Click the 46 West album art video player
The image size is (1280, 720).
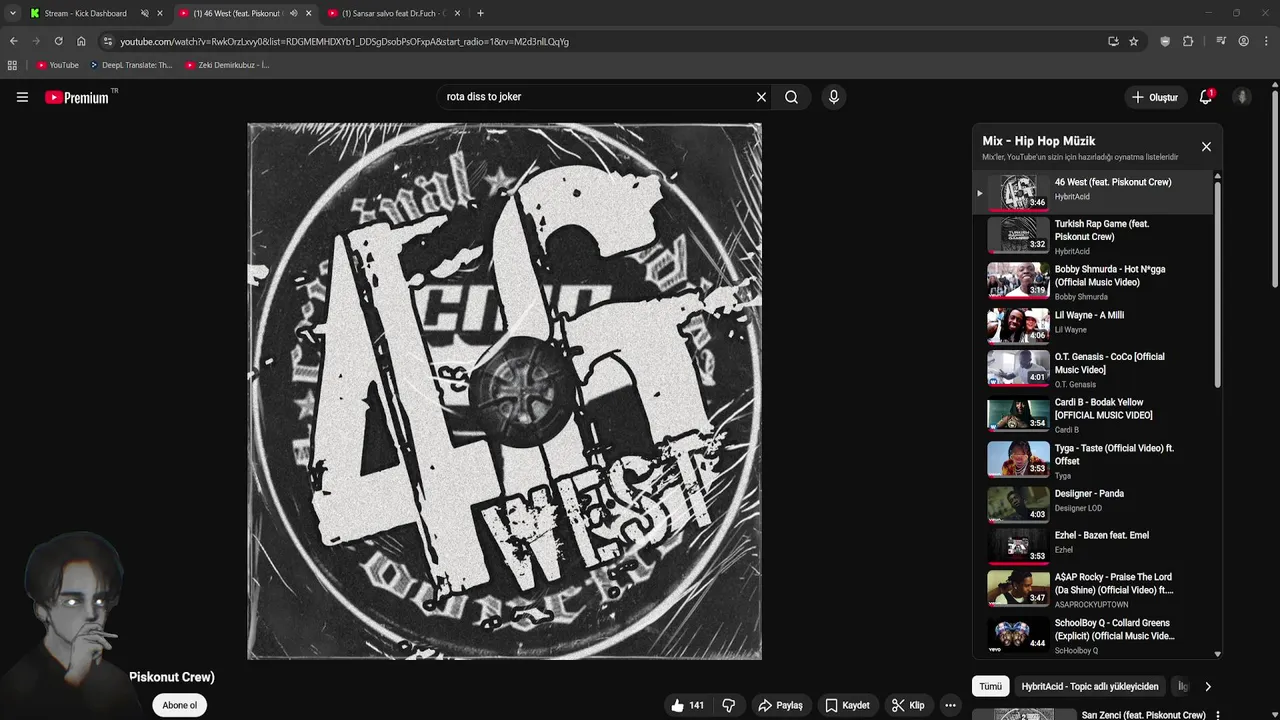coord(504,391)
